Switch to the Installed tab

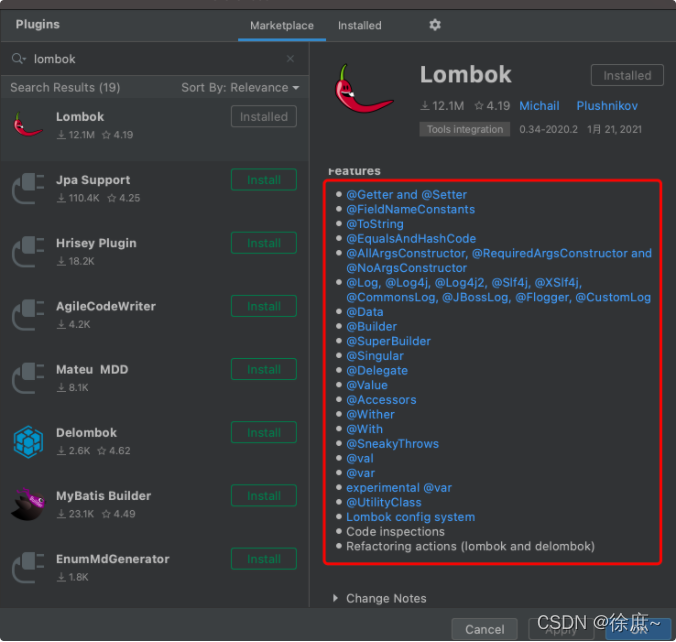(360, 25)
